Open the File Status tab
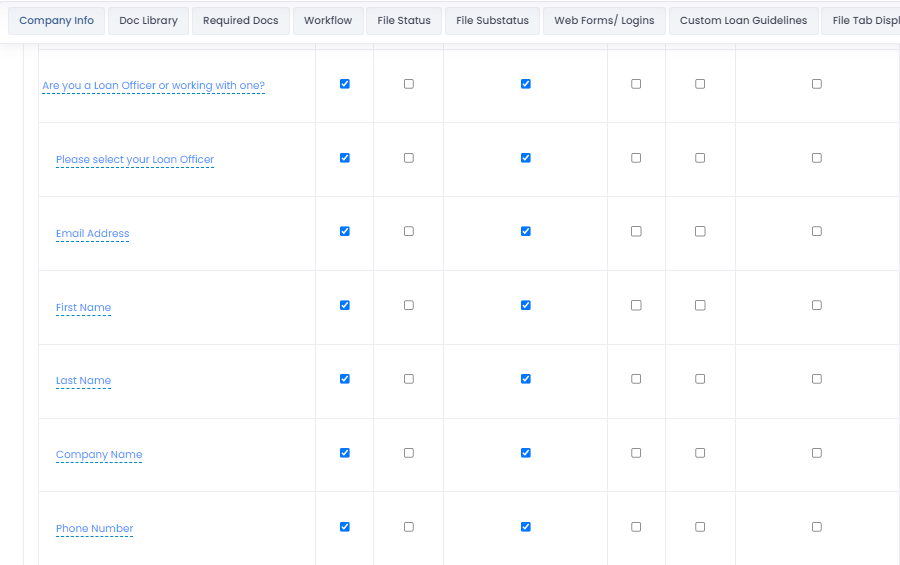Screen dimensions: 900x565 pos(404,21)
